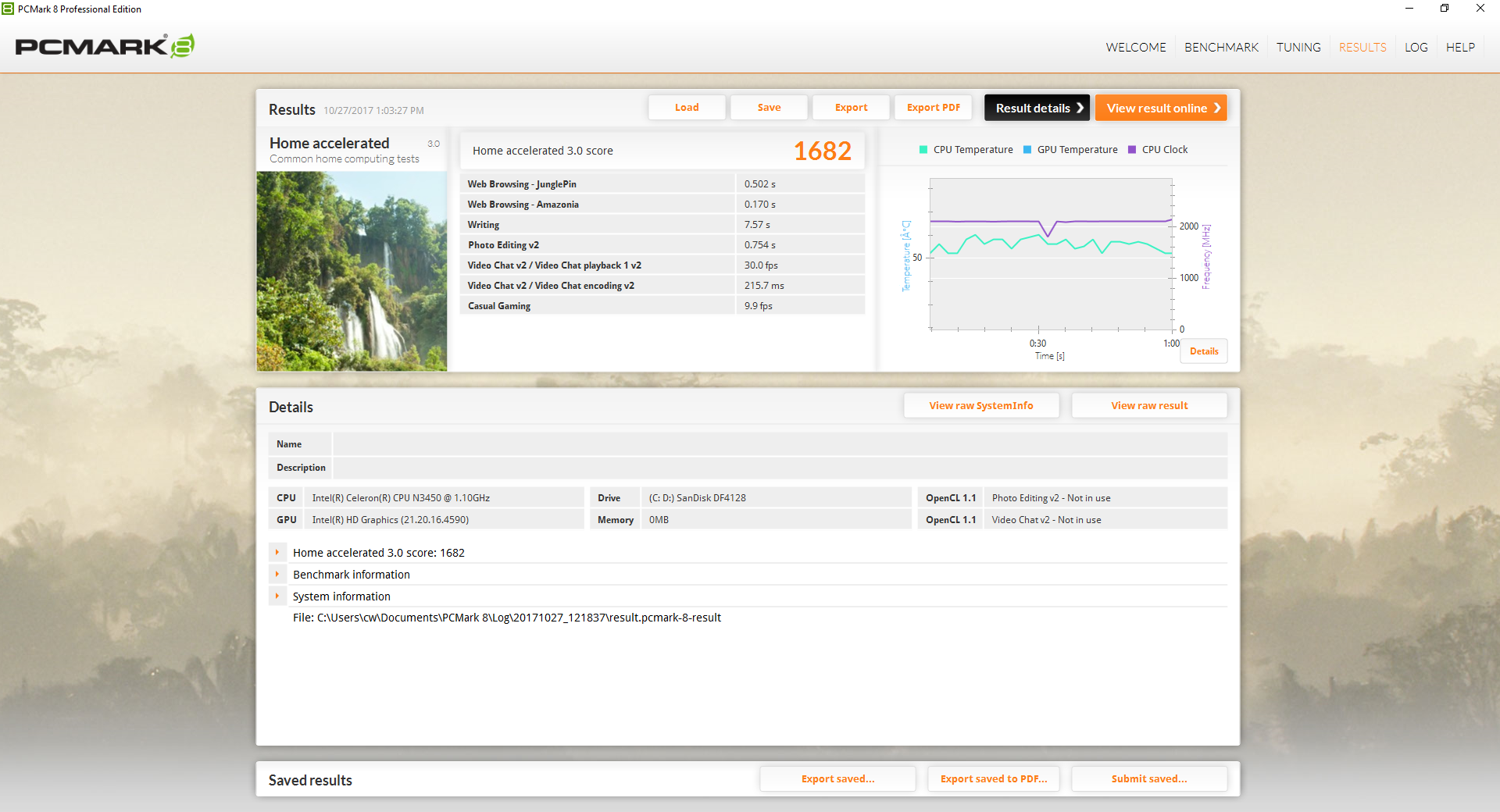Click the CPU Temperature legend swatch

pyautogui.click(x=923, y=150)
